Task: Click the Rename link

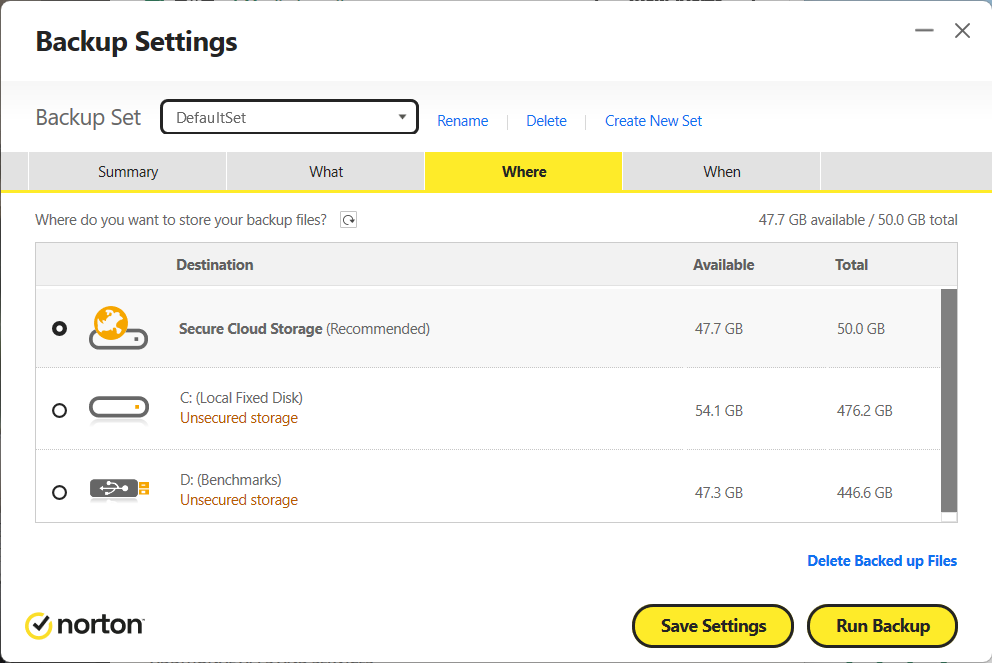Action: [x=462, y=121]
